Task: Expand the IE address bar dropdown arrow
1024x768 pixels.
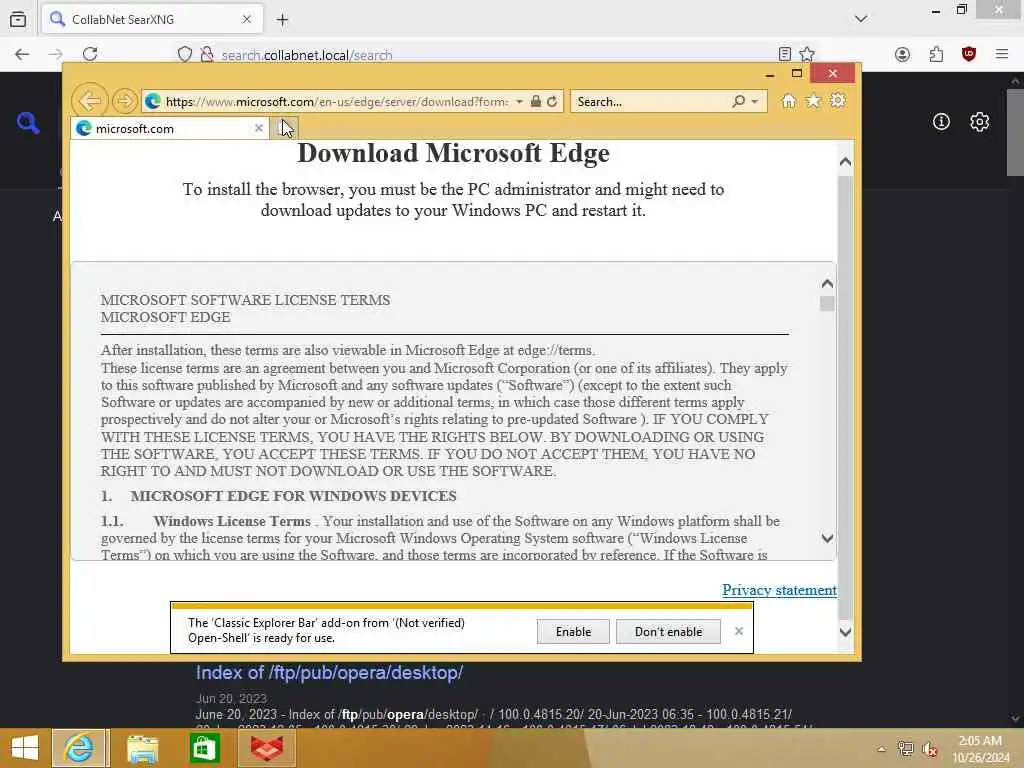Action: (x=519, y=101)
